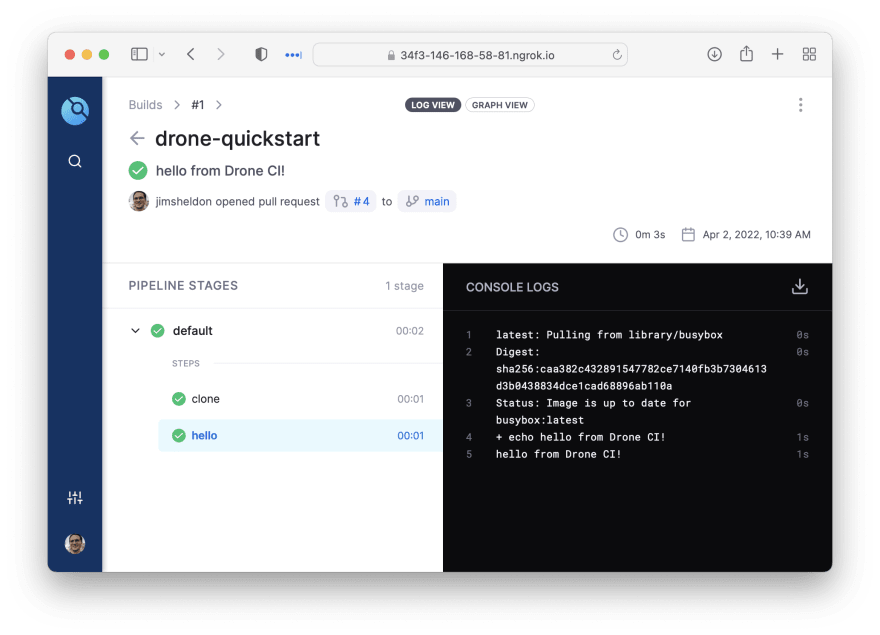Screen dimensions: 880x635
Task: Click the green check icon on hello step
Action: click(x=178, y=436)
